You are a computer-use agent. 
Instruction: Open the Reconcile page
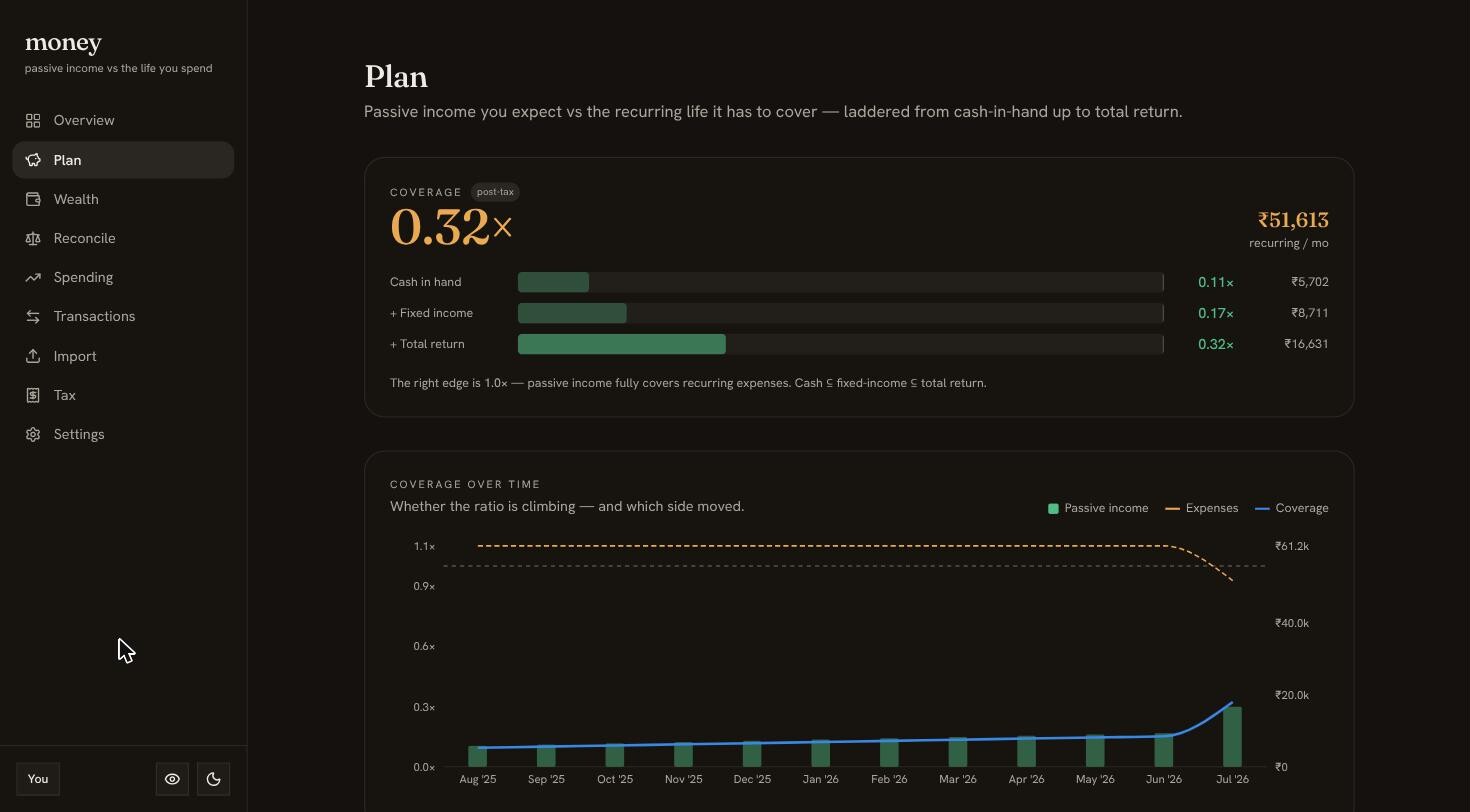click(123, 238)
